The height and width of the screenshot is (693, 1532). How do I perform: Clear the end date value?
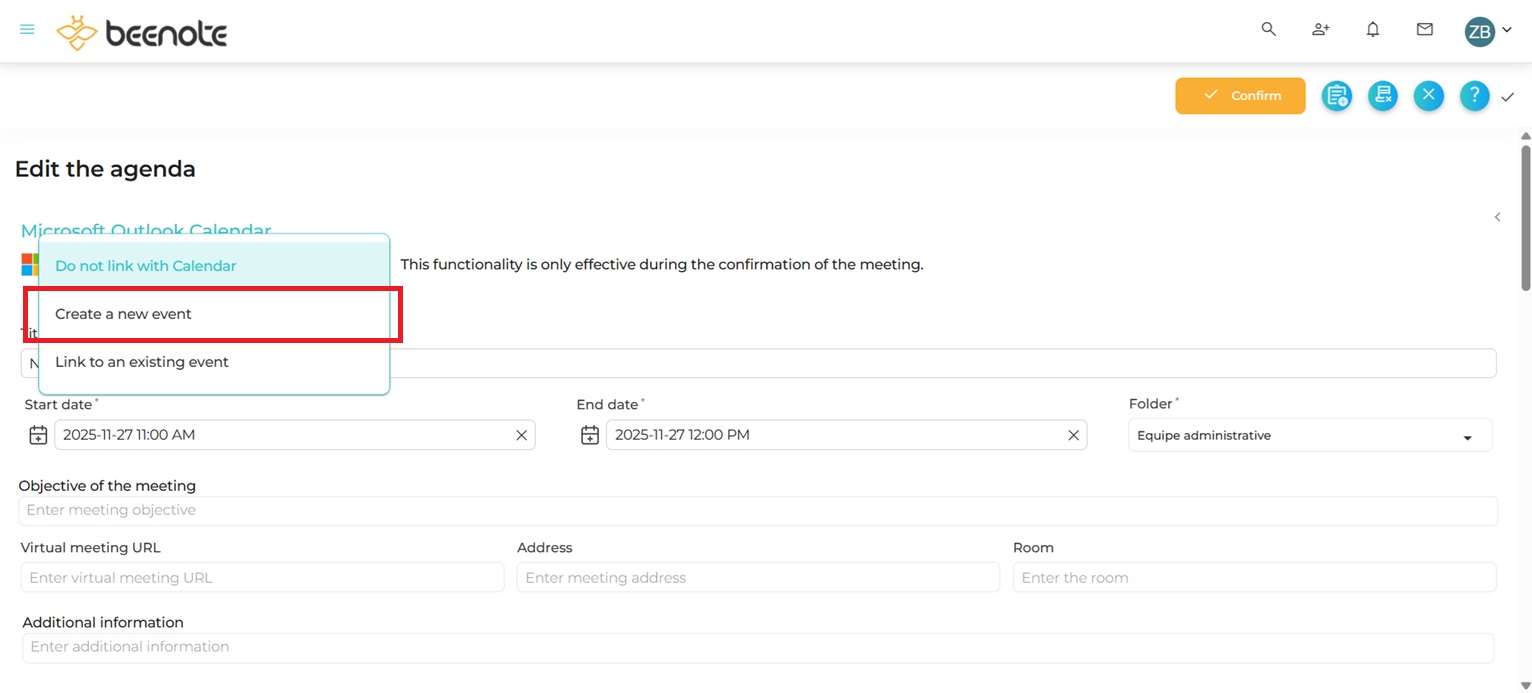tap(1073, 435)
